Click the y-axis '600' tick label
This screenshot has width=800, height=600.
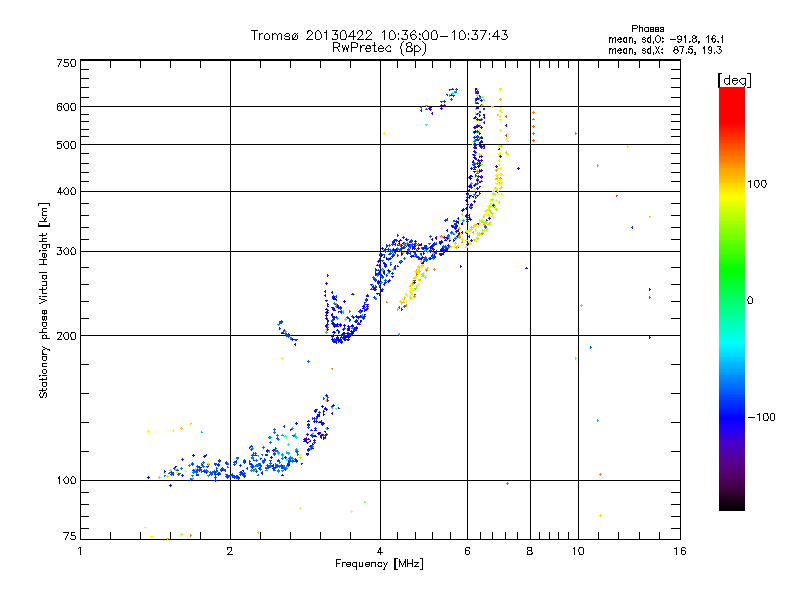[x=66, y=107]
